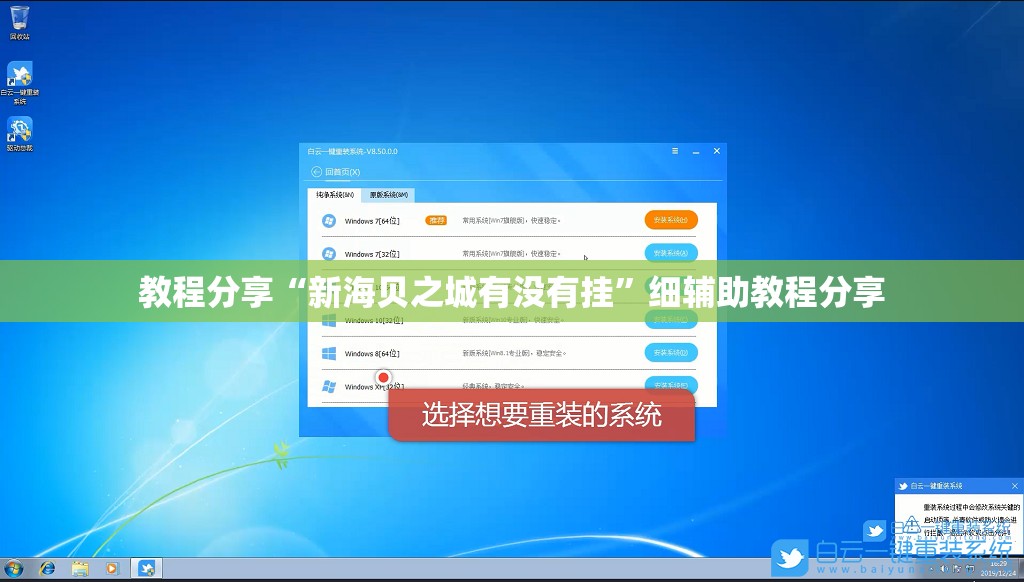Open Windows Explorer folder in taskbar
This screenshot has height=582, width=1024.
click(x=80, y=568)
